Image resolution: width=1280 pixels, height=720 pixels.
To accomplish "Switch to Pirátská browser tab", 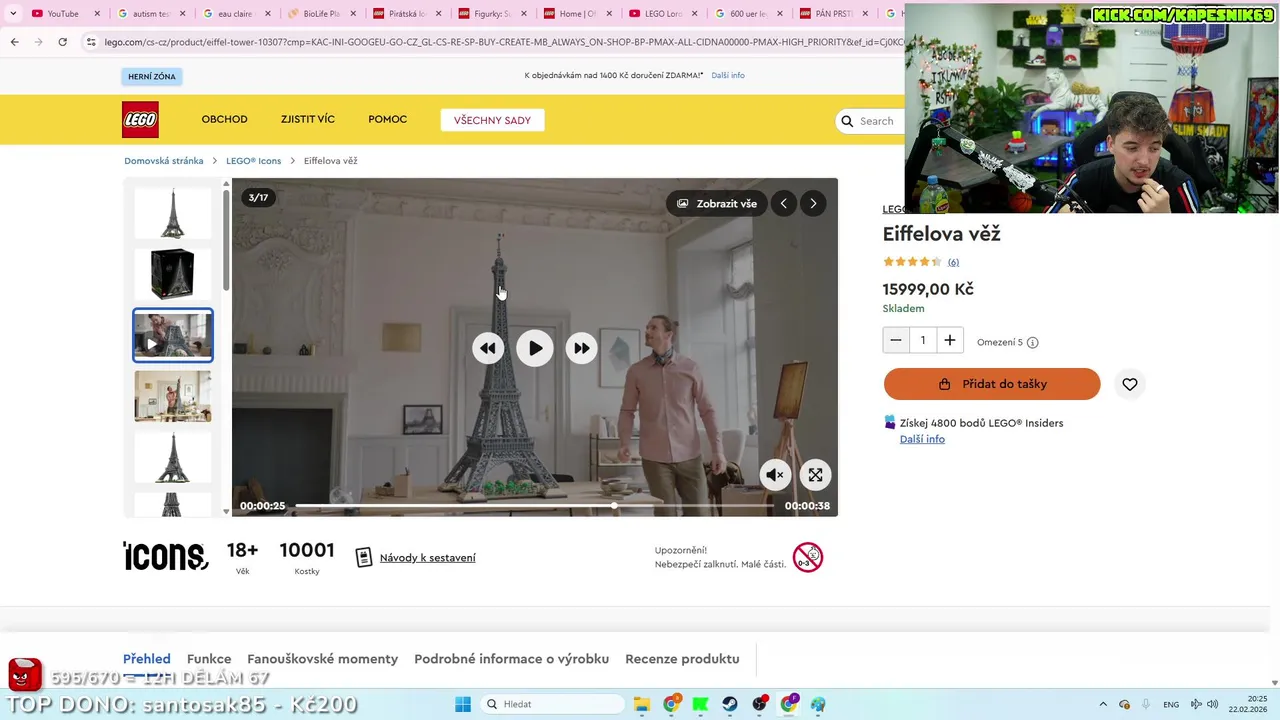I will (x=406, y=14).
